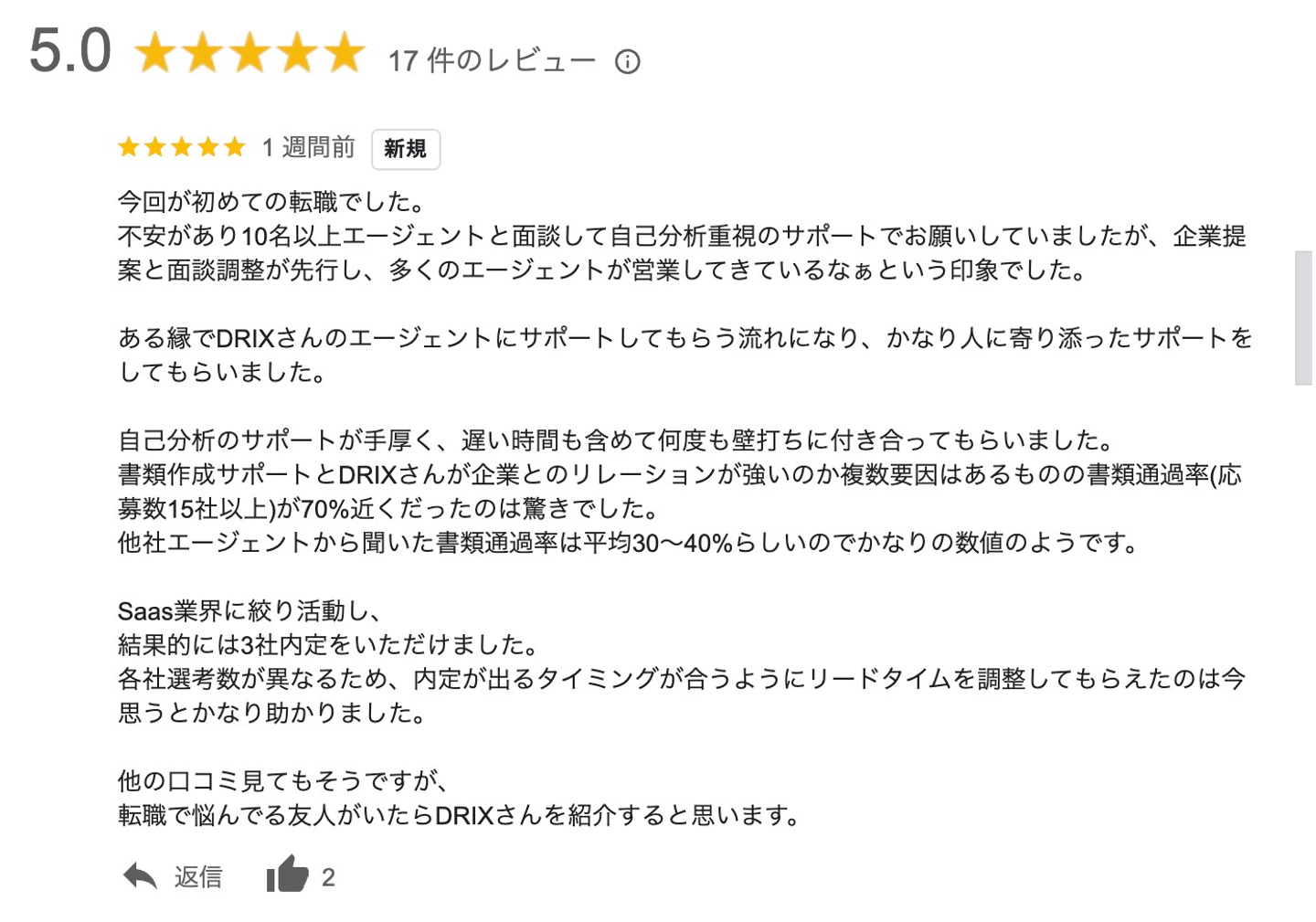Click the reply arrow icon

tap(140, 876)
